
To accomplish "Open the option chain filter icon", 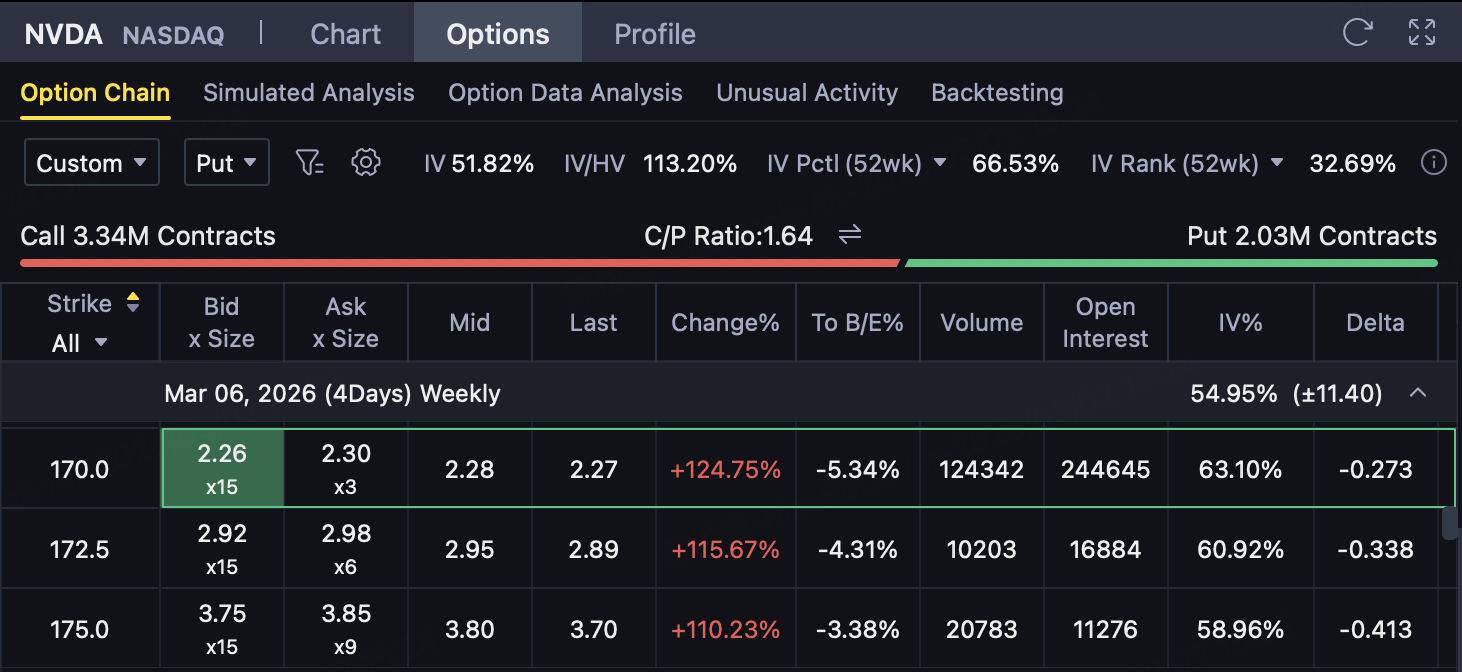I will click(x=310, y=163).
